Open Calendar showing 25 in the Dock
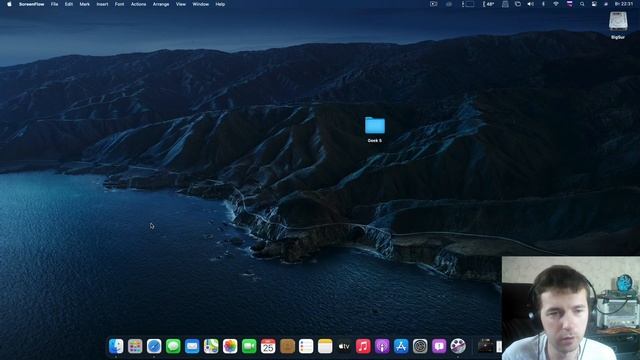 [268, 346]
